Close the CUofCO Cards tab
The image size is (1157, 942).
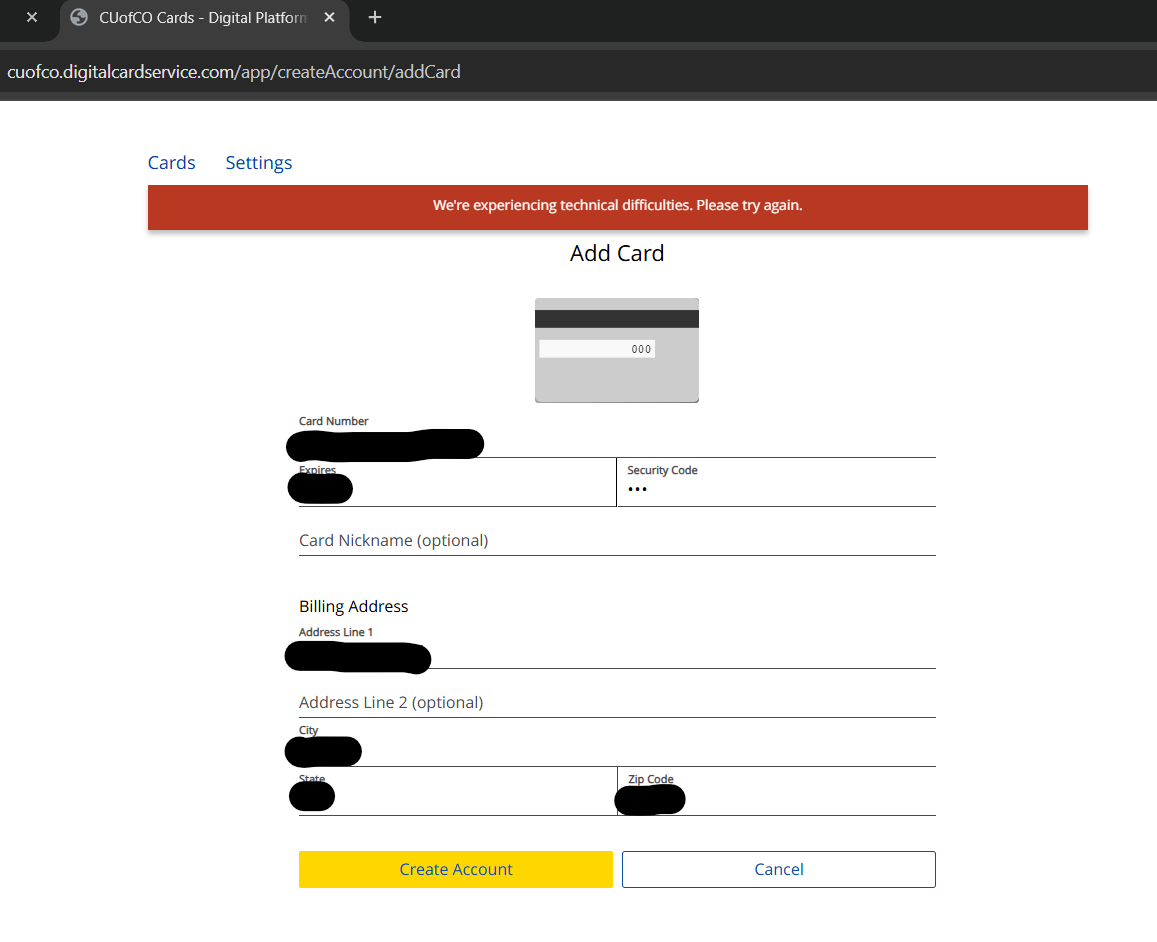point(330,17)
